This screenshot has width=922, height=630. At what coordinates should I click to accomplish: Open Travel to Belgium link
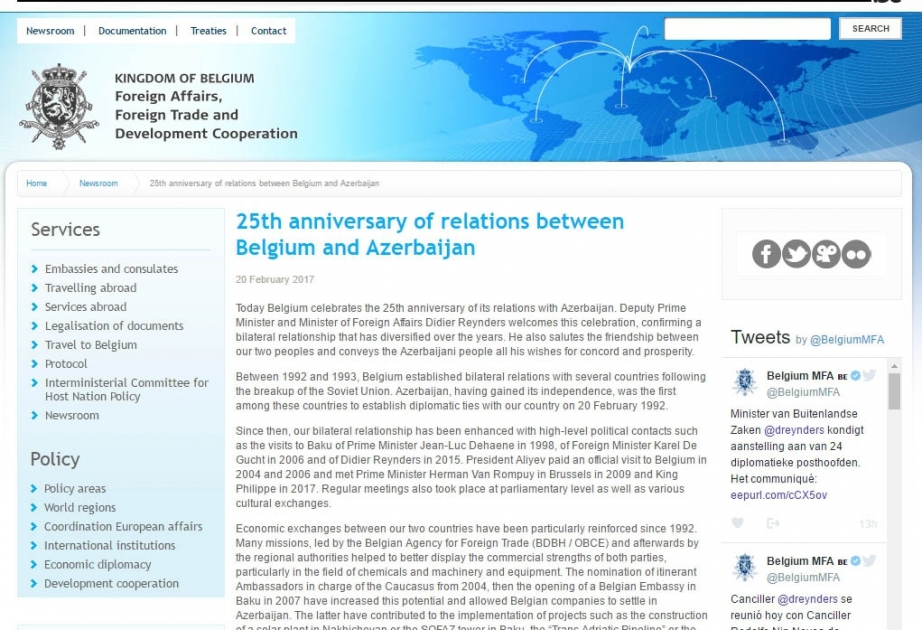pos(91,345)
